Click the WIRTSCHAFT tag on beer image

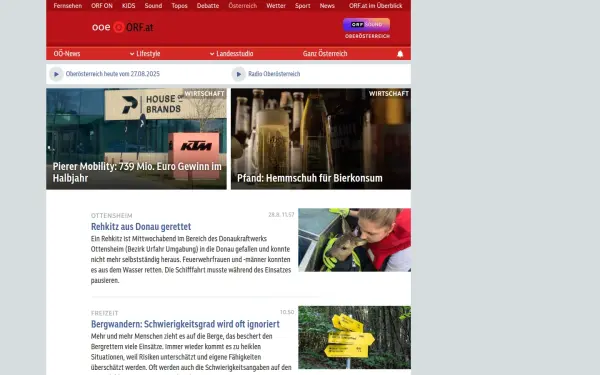[x=389, y=94]
